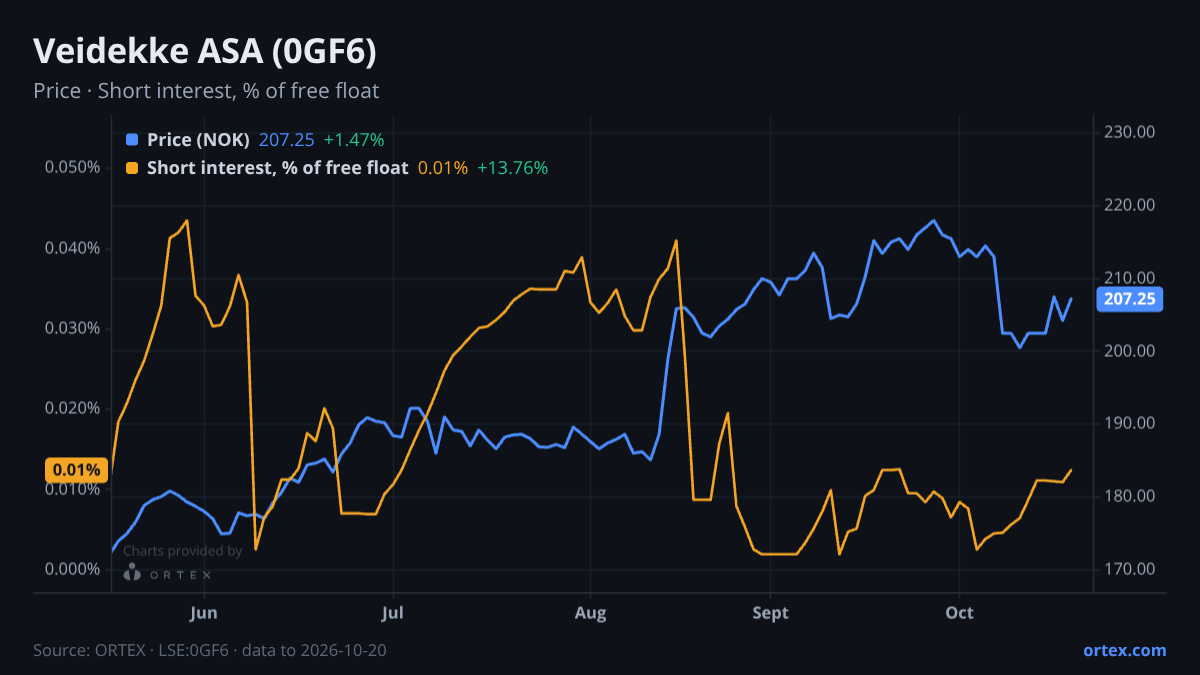Screen dimensions: 1200x675
Task: Click the 170.00 right axis label
Action: click(x=1131, y=569)
